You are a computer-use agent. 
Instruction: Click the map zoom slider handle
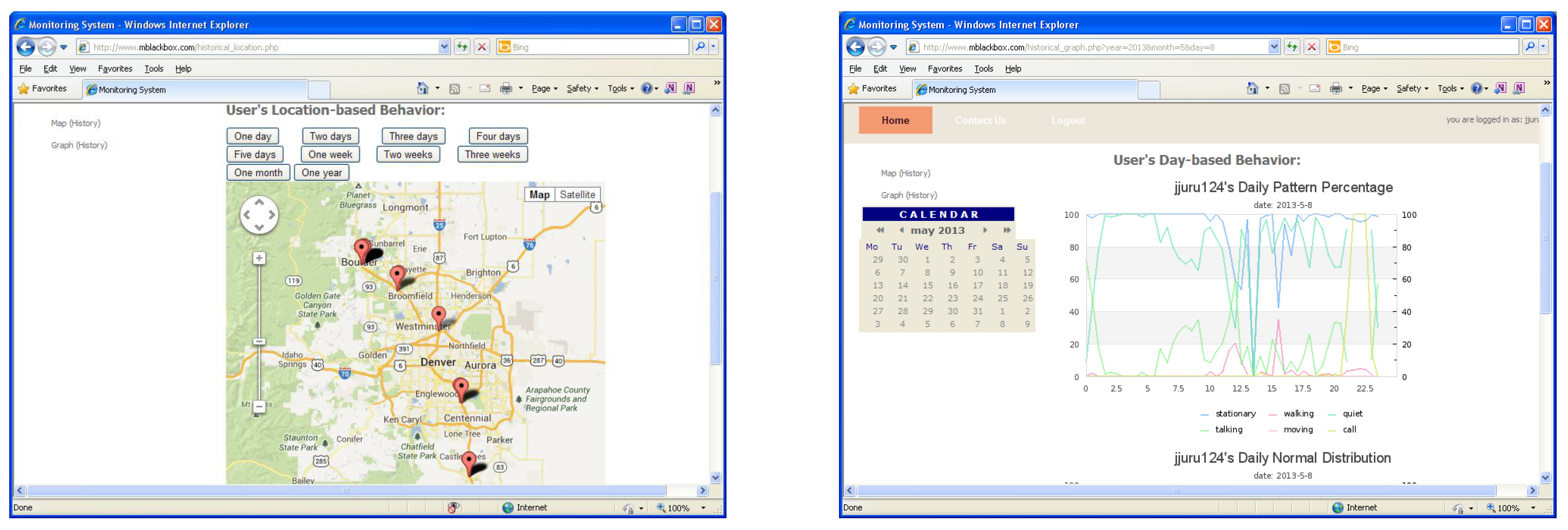click(x=259, y=342)
